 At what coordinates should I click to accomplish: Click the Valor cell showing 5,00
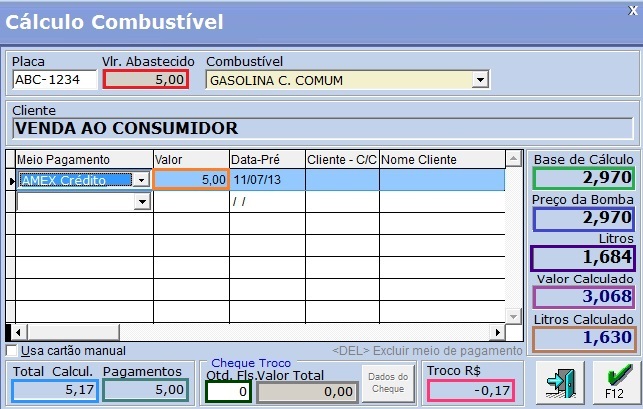point(191,179)
